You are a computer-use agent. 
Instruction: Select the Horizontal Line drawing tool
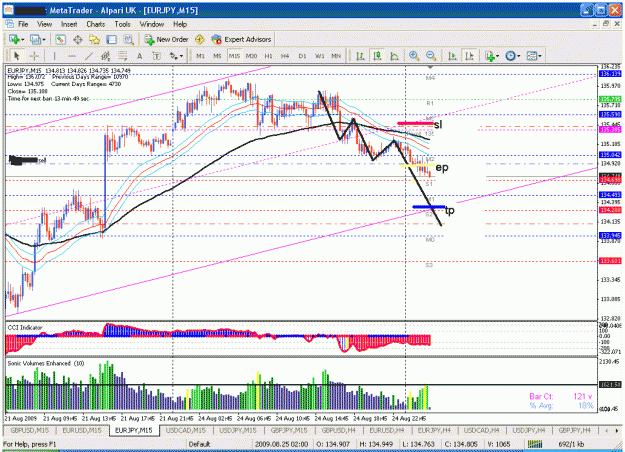point(72,56)
